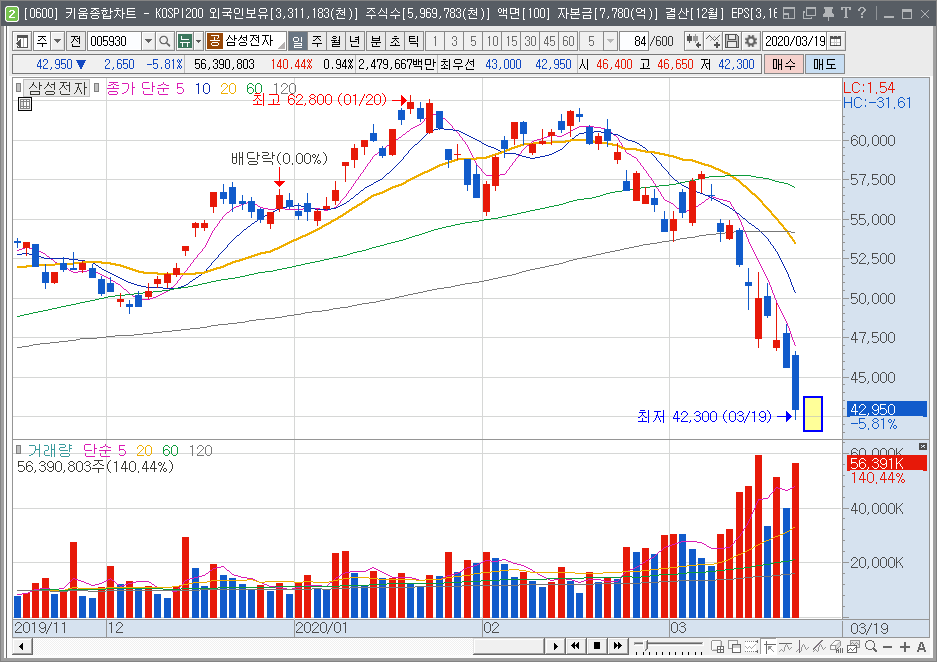Click the title bar layout window icon

coord(789,13)
